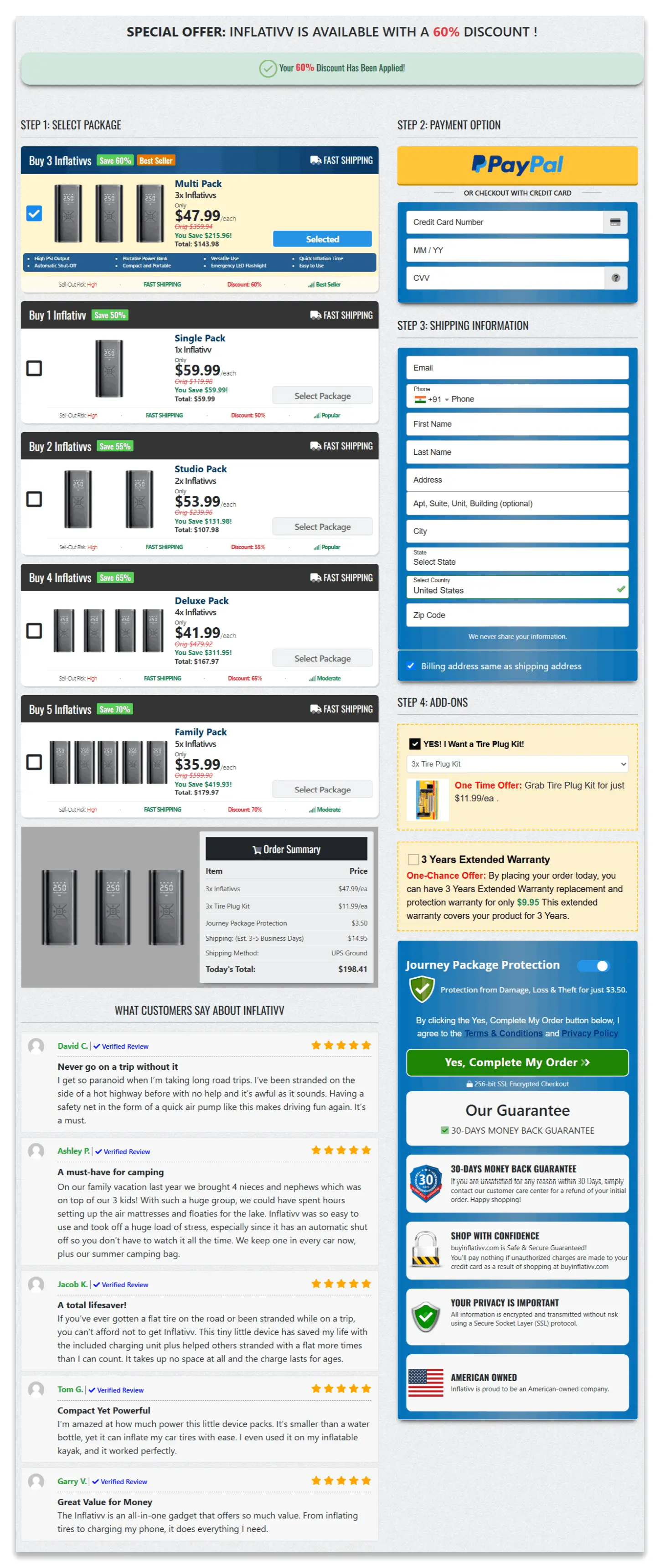Screen dimensions: 660x1568
Task: Click the green checkmark discount applied icon
Action: coord(267,68)
